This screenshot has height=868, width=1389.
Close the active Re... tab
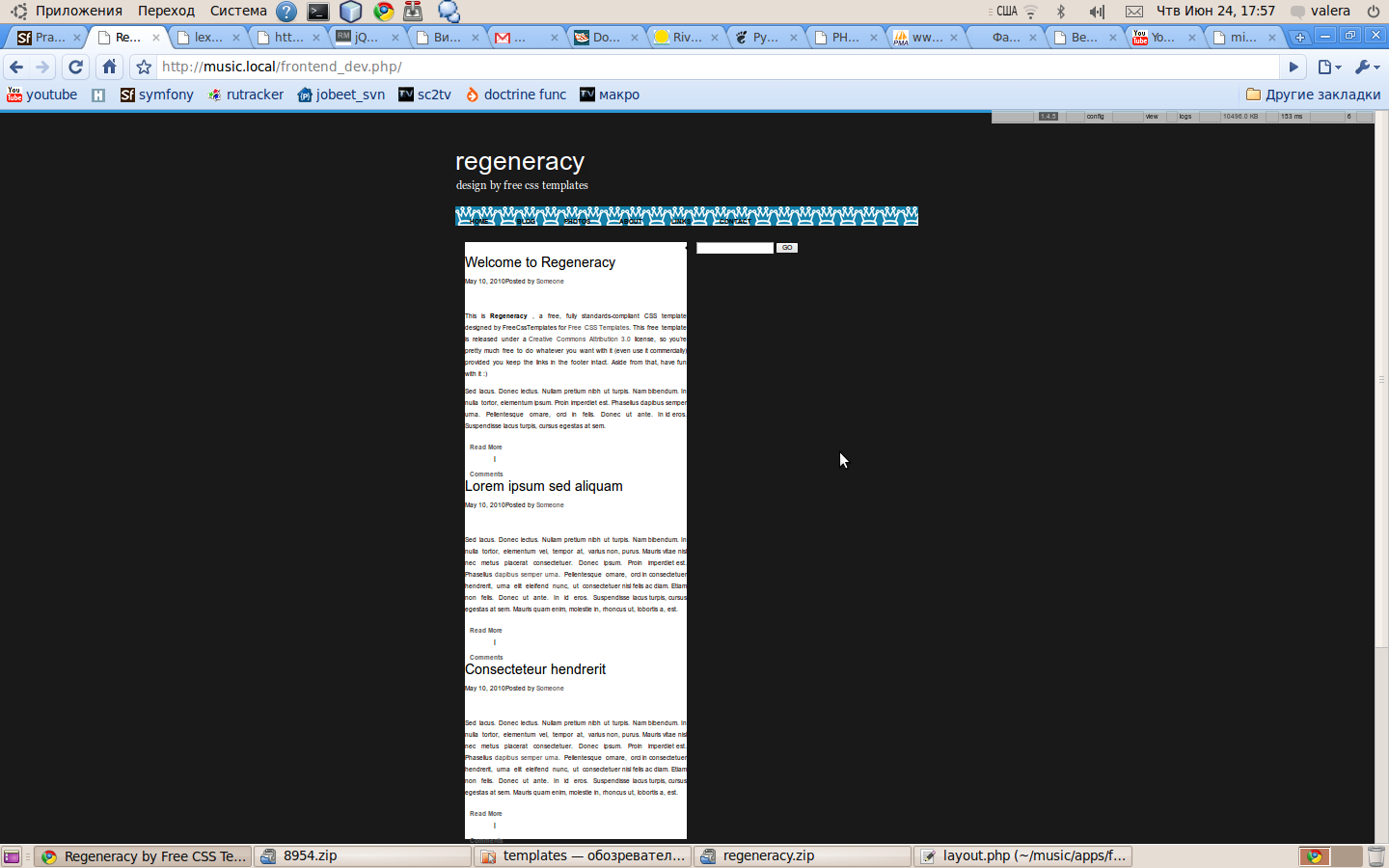tap(156, 38)
